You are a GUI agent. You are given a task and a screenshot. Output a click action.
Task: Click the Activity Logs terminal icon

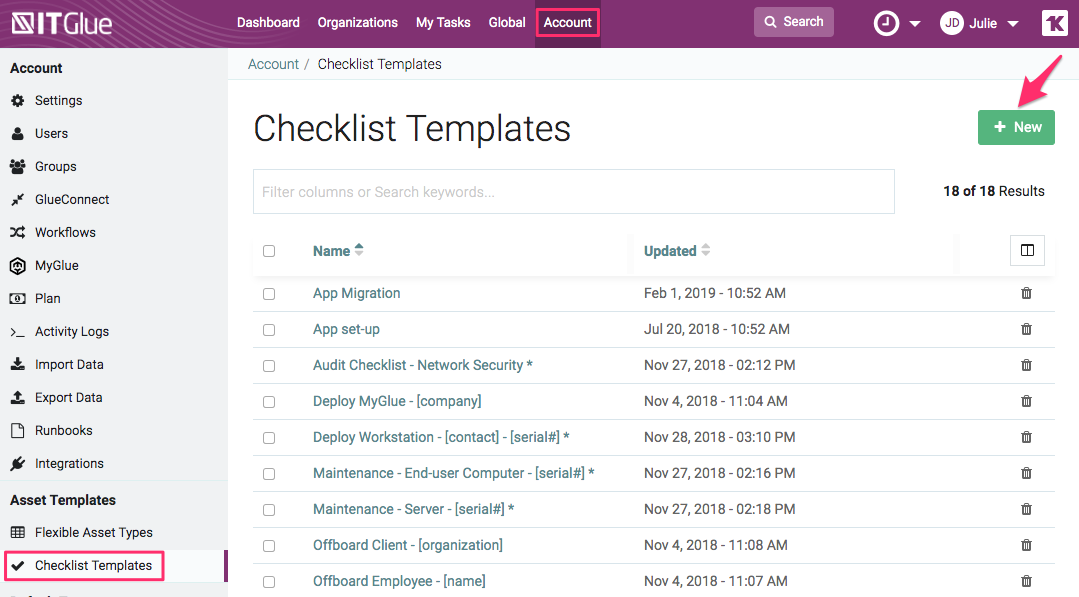tap(18, 332)
